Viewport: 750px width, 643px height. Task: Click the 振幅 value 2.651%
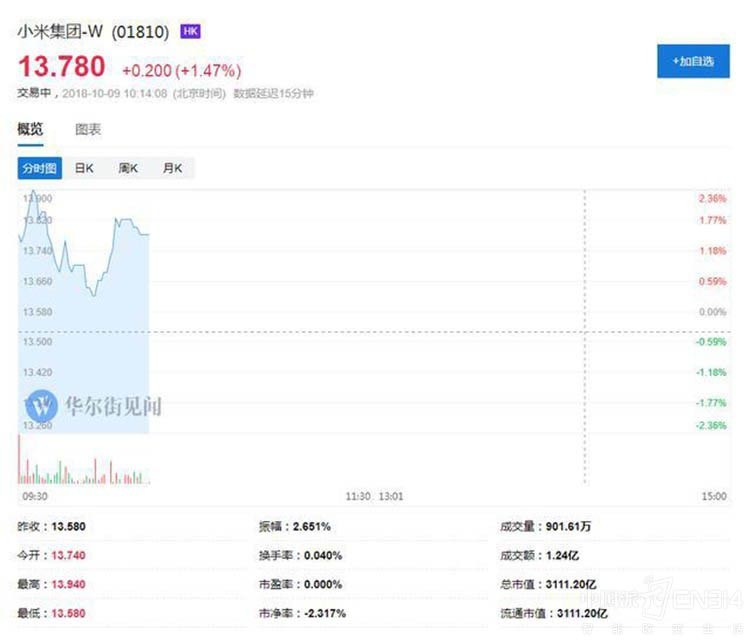click(x=310, y=526)
